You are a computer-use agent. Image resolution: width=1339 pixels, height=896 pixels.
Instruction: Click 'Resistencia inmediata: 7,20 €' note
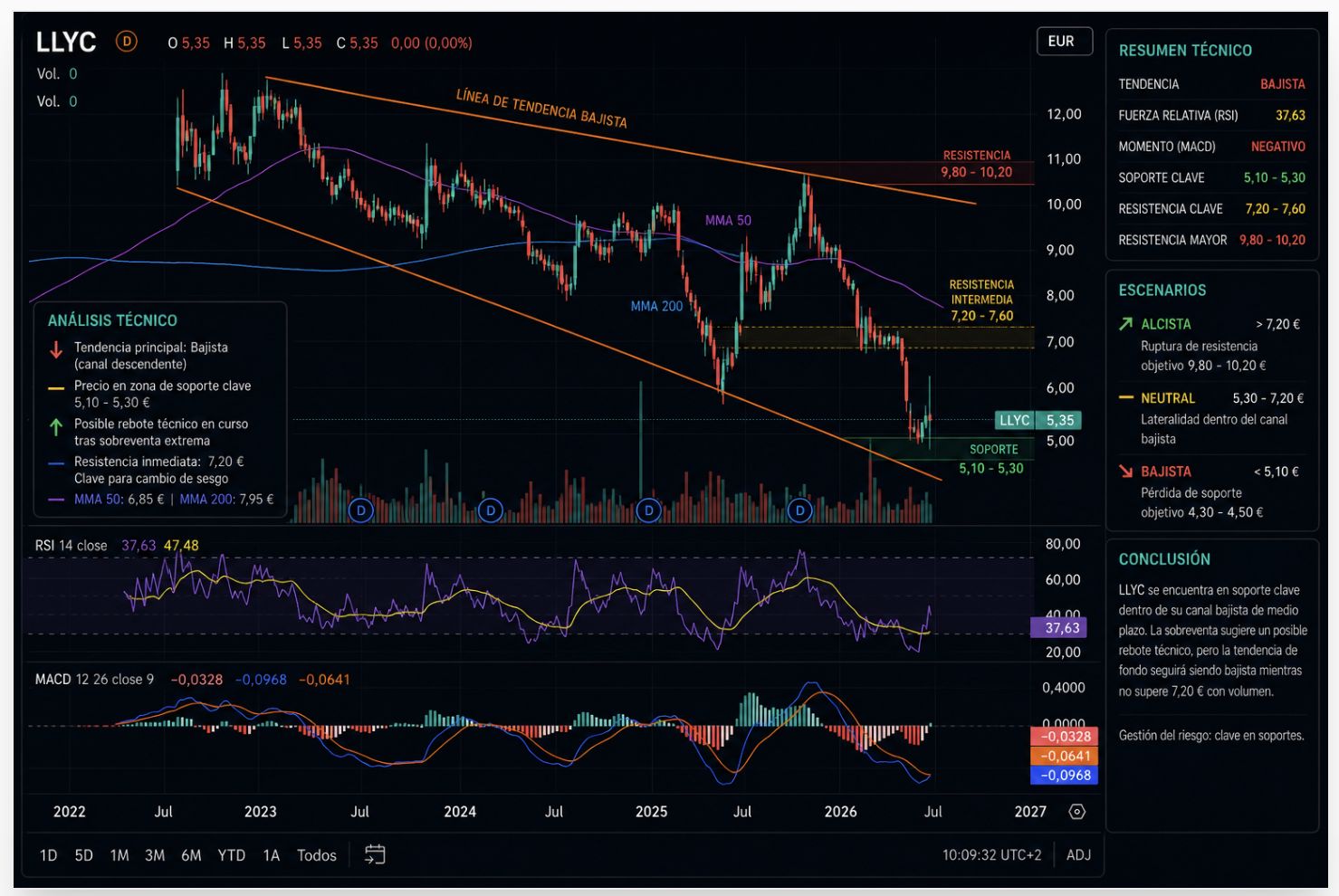159,462
